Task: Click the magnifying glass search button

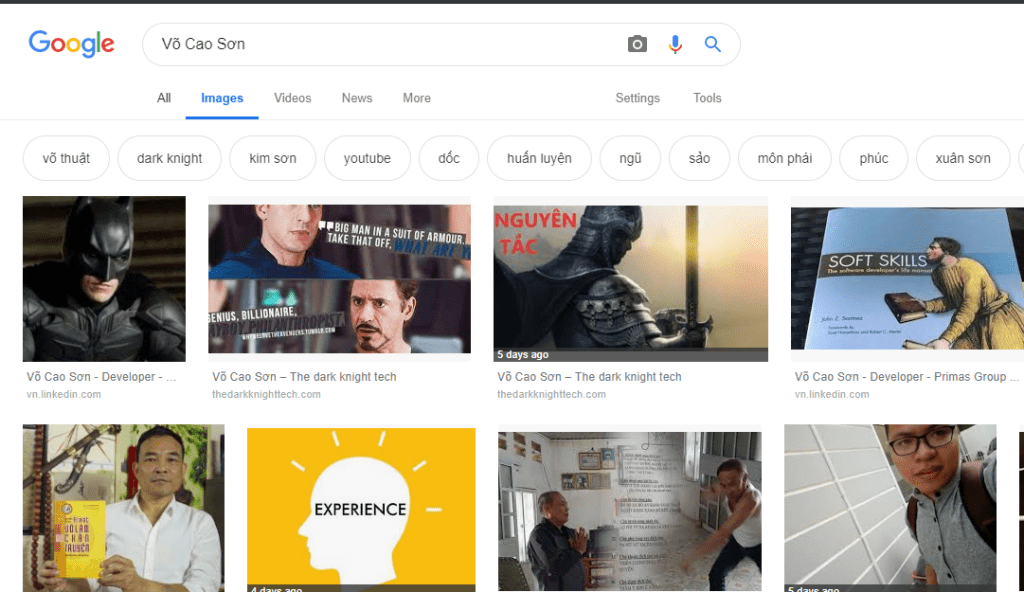Action: (x=712, y=44)
